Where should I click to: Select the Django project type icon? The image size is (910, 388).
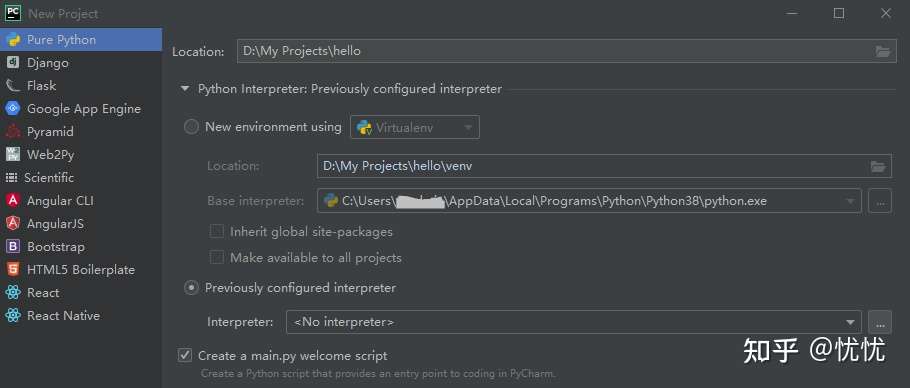(x=13, y=63)
